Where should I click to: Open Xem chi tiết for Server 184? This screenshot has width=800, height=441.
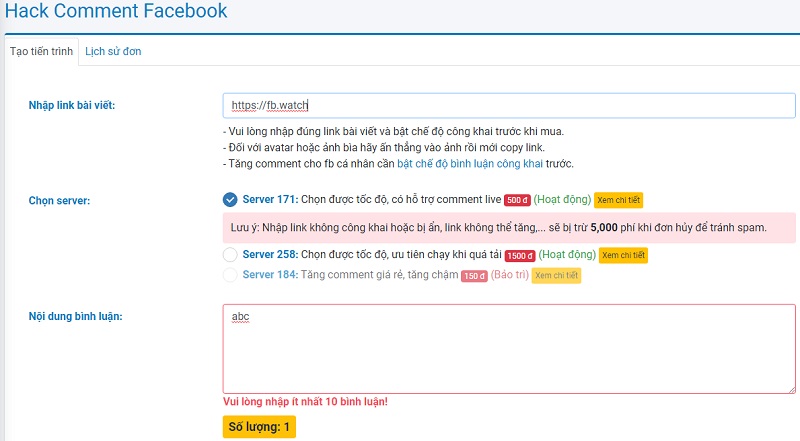coord(556,276)
